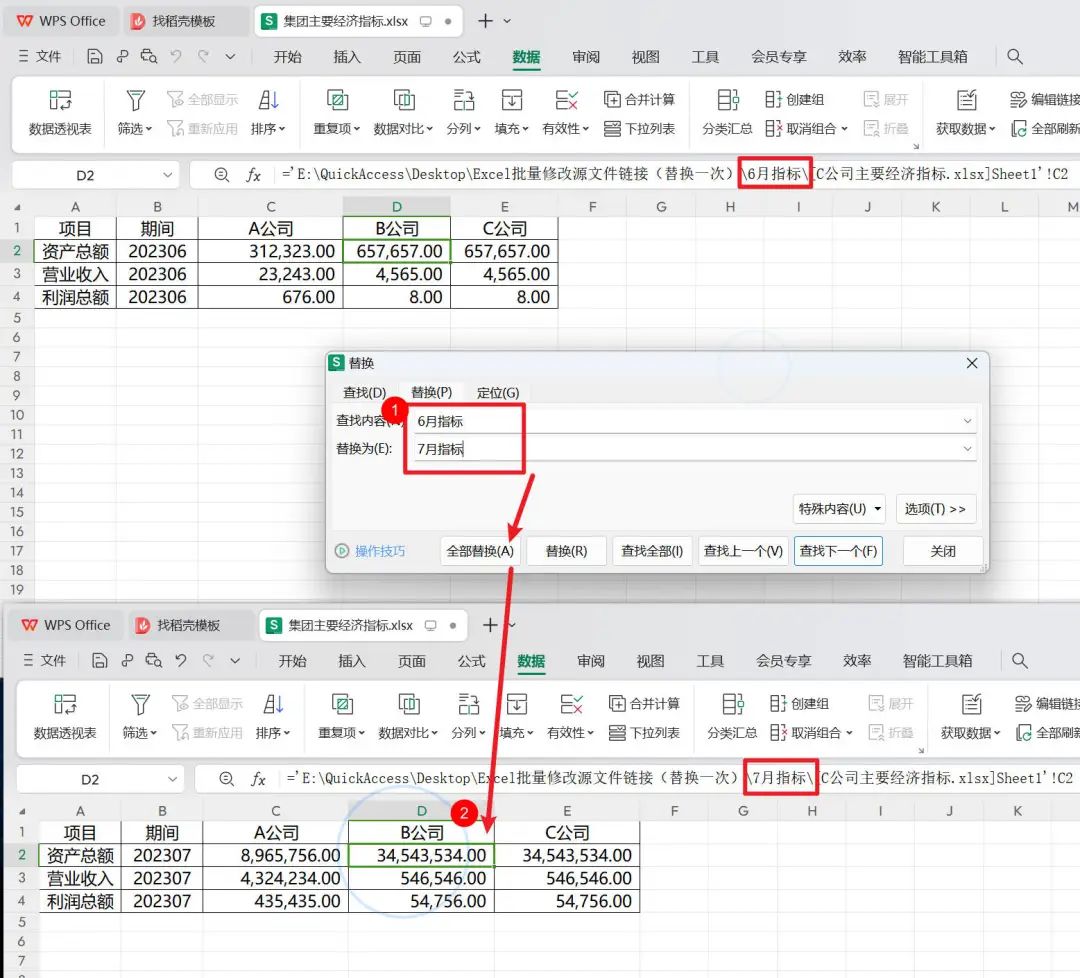Click Consolidate (合并计算) in top ribbon

tap(638, 100)
